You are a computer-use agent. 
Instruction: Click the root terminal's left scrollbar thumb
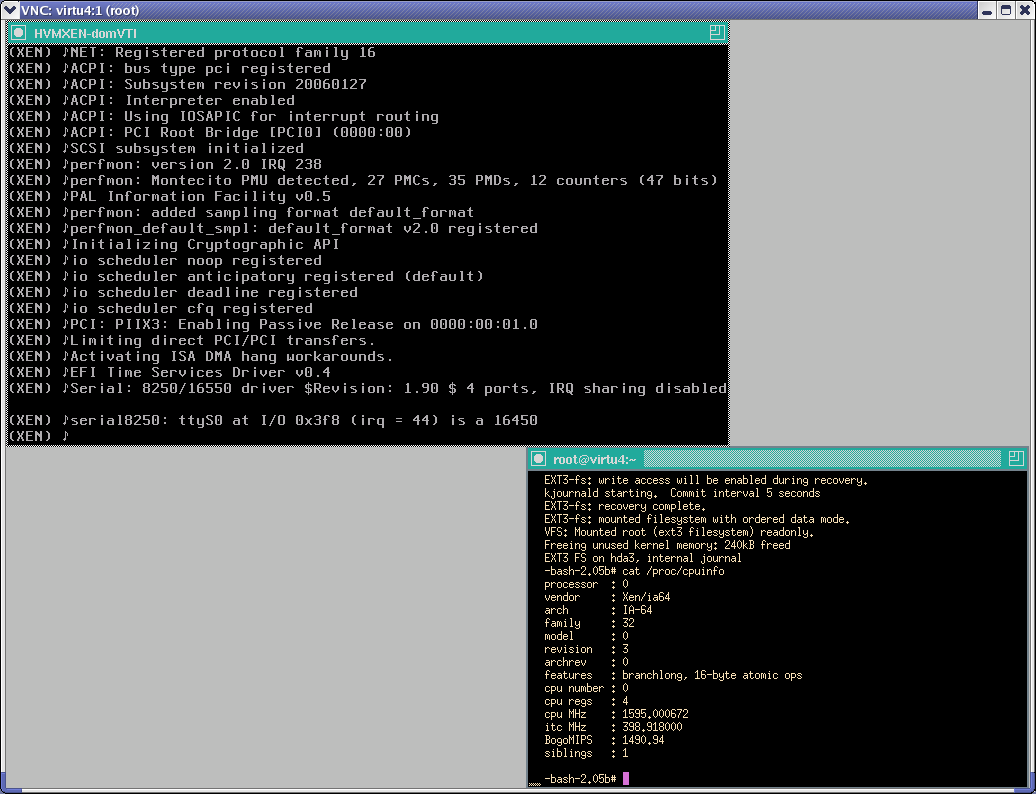click(x=535, y=782)
